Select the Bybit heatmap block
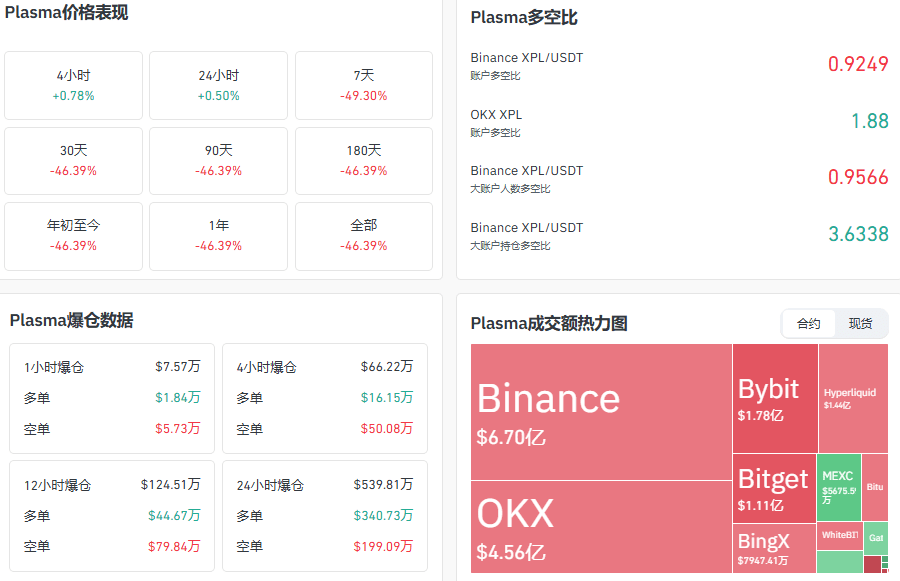Viewport: 900px width, 581px height. click(774, 398)
